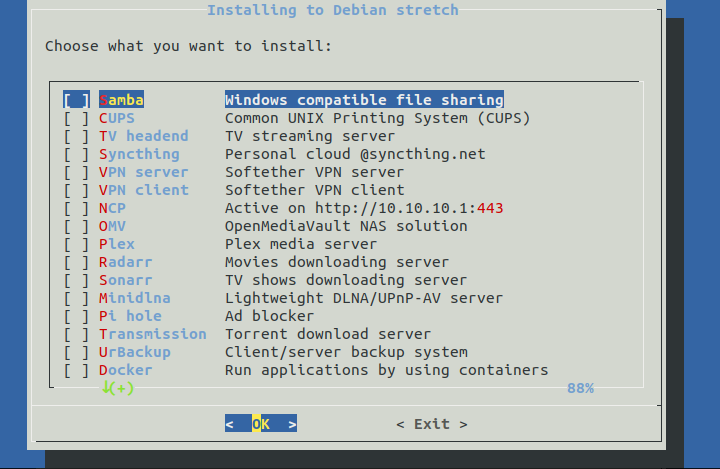Click 'TV streaming server' description
The width and height of the screenshot is (720, 469).
(310, 136)
